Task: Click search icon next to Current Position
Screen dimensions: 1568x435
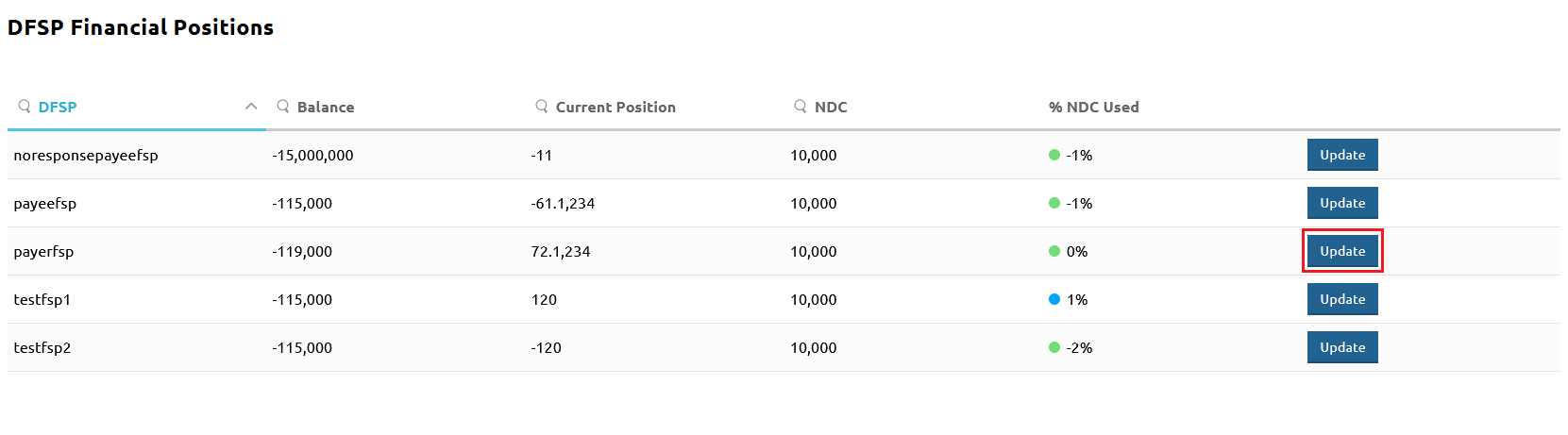Action: pyautogui.click(x=542, y=107)
